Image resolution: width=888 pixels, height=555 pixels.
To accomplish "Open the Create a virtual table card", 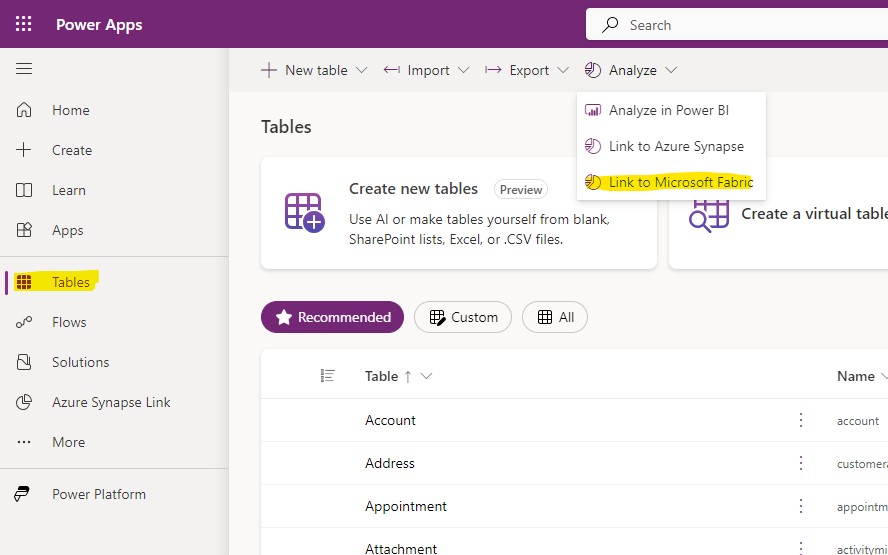I will point(778,213).
